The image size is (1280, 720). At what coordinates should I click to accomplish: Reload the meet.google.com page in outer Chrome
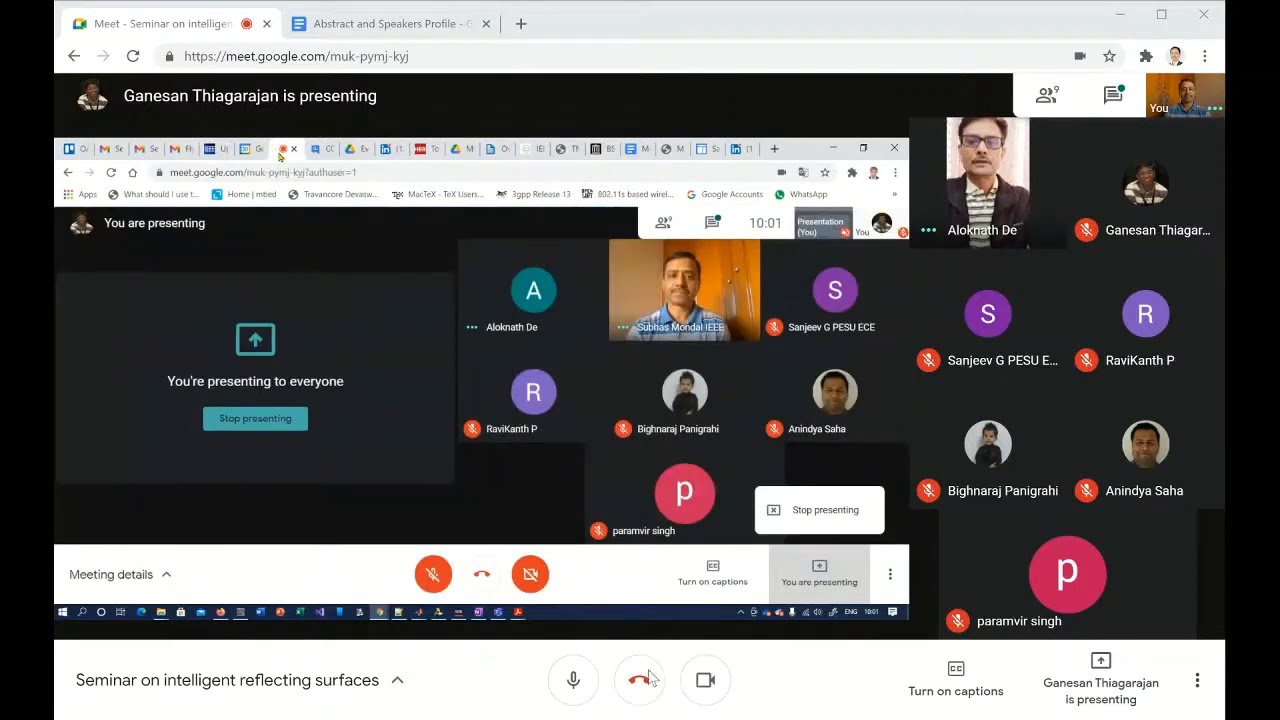pyautogui.click(x=133, y=56)
